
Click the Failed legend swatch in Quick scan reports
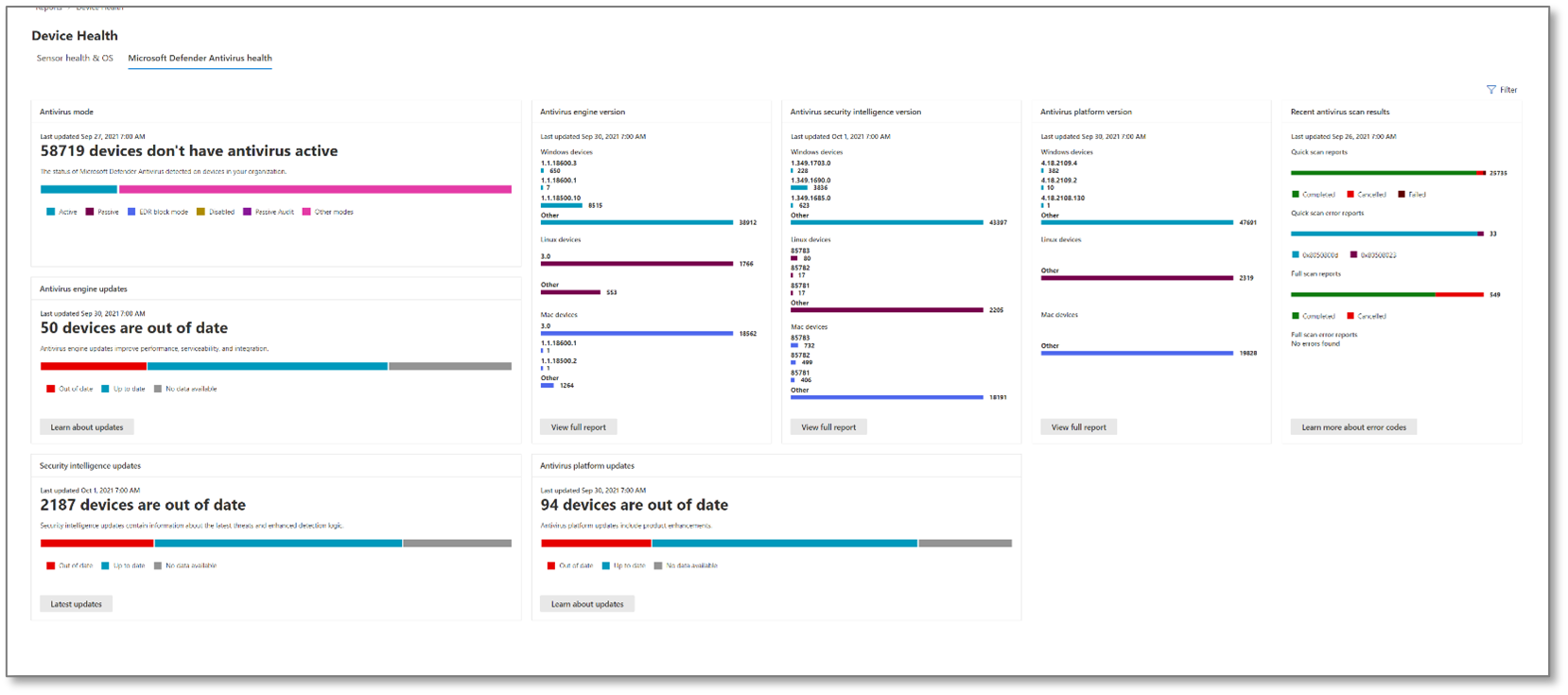1402,195
